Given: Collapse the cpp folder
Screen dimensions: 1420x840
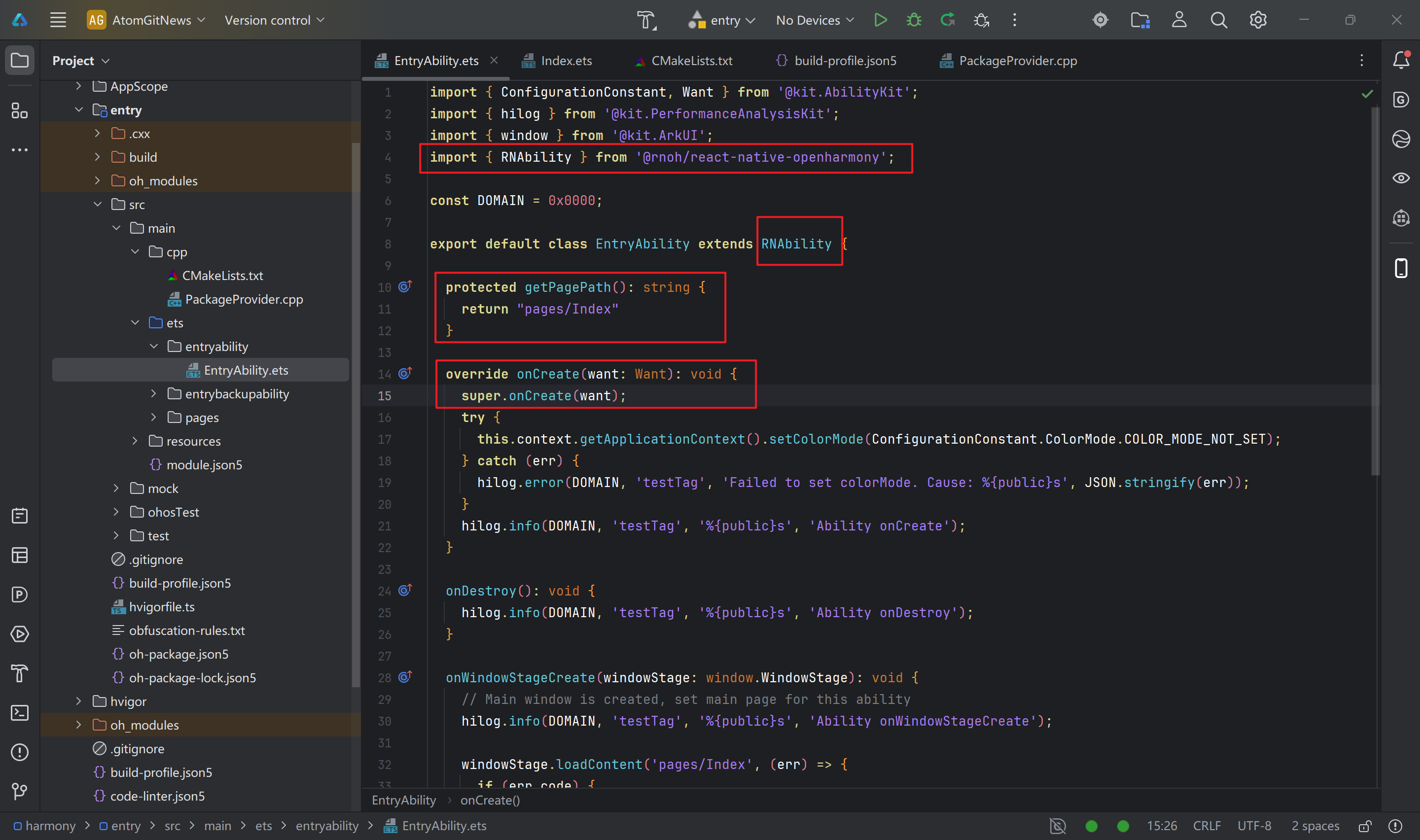Looking at the screenshot, I should coord(135,252).
